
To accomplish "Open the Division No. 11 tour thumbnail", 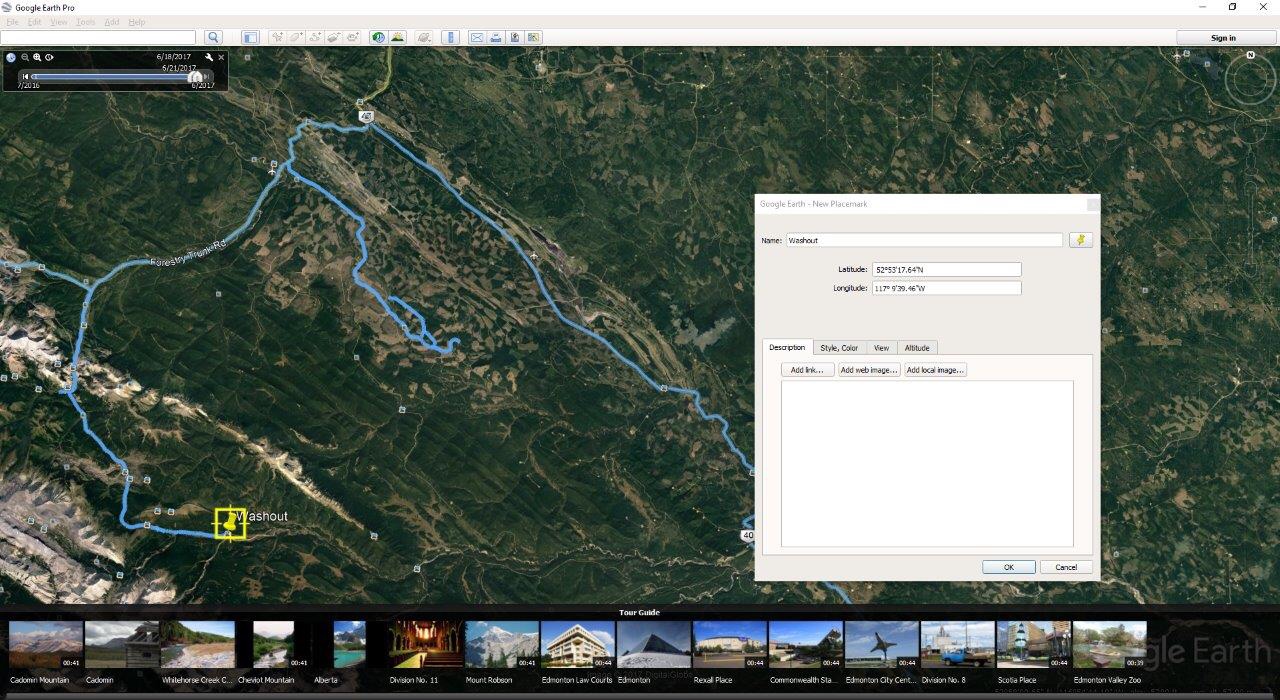I will coord(426,645).
